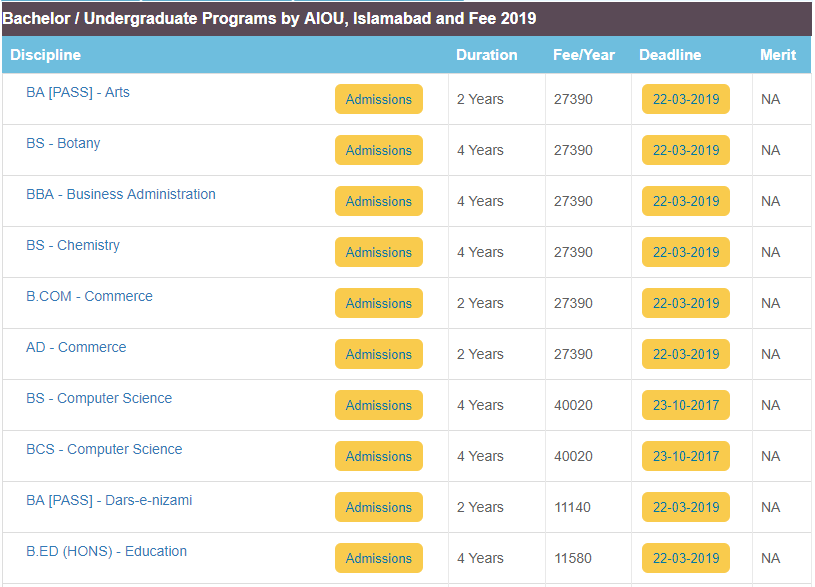This screenshot has height=587, width=815.
Task: Click the Discipline column header
Action: tap(45, 55)
